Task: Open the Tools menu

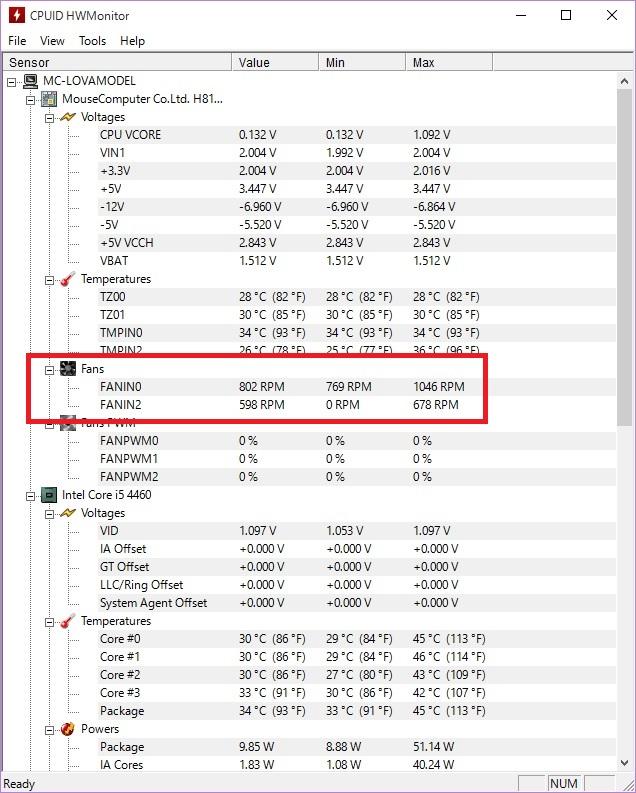Action: [x=92, y=41]
